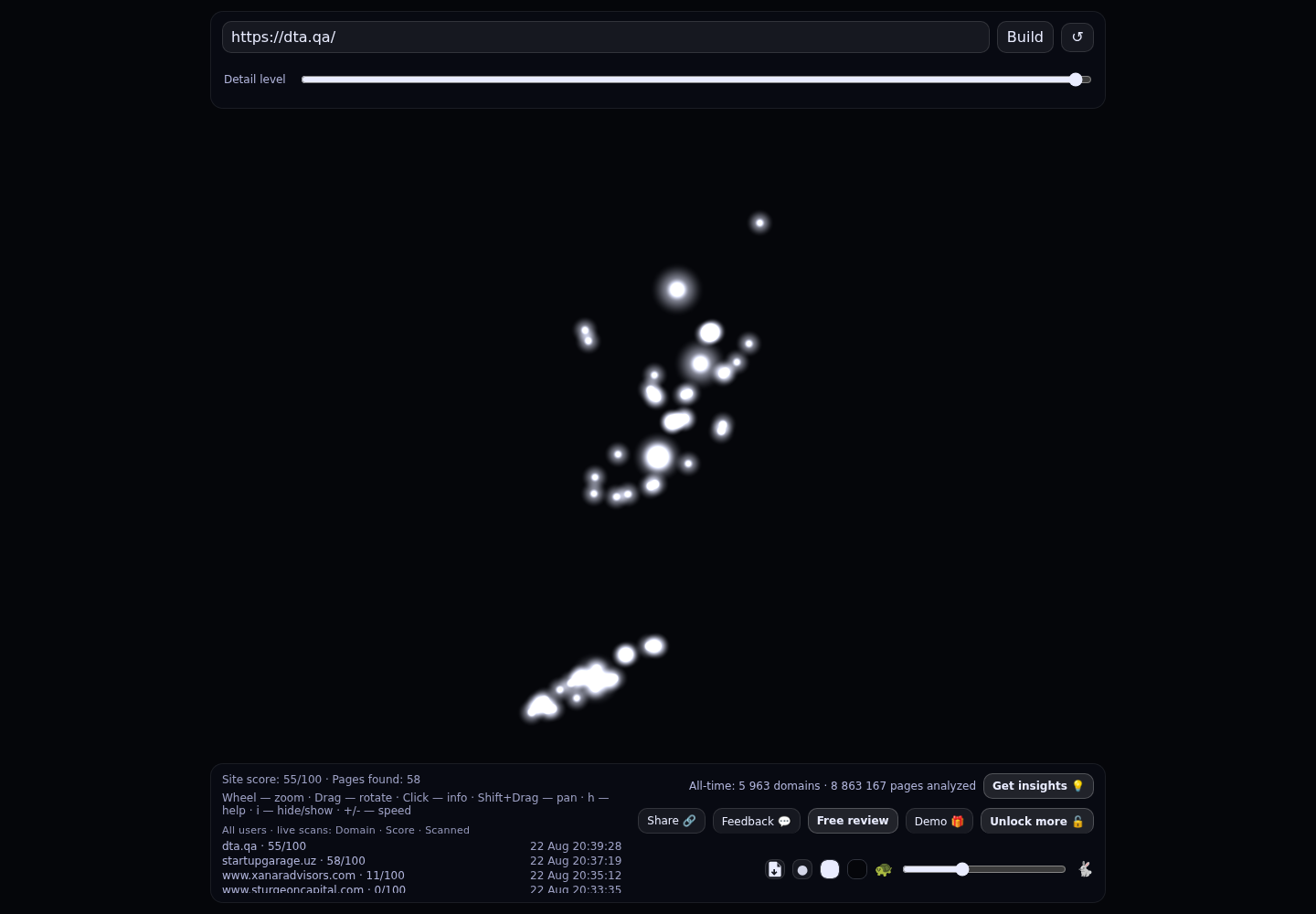Click the URL field showing https://dta.qa/

coord(606,37)
